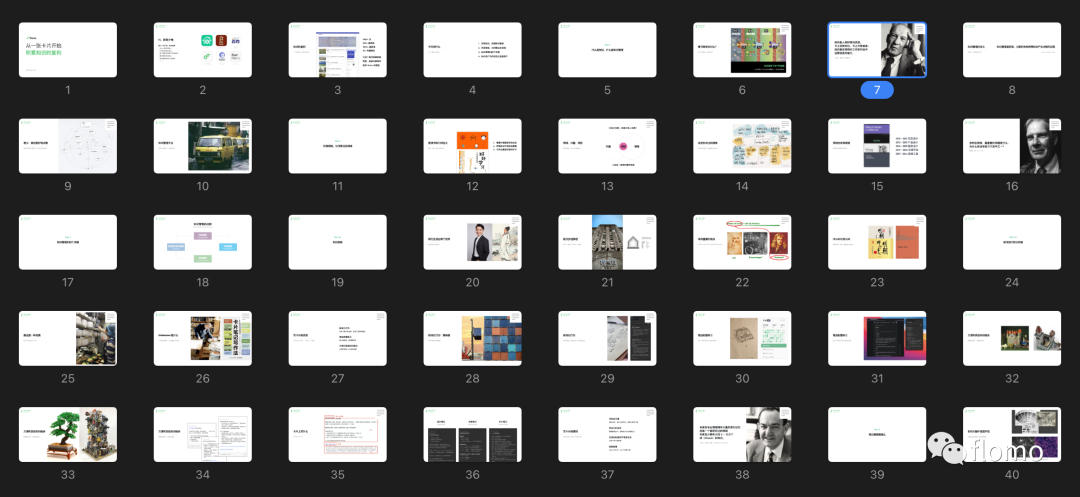
Task: Select slide 12 with orange book cover
Action: click(x=472, y=146)
